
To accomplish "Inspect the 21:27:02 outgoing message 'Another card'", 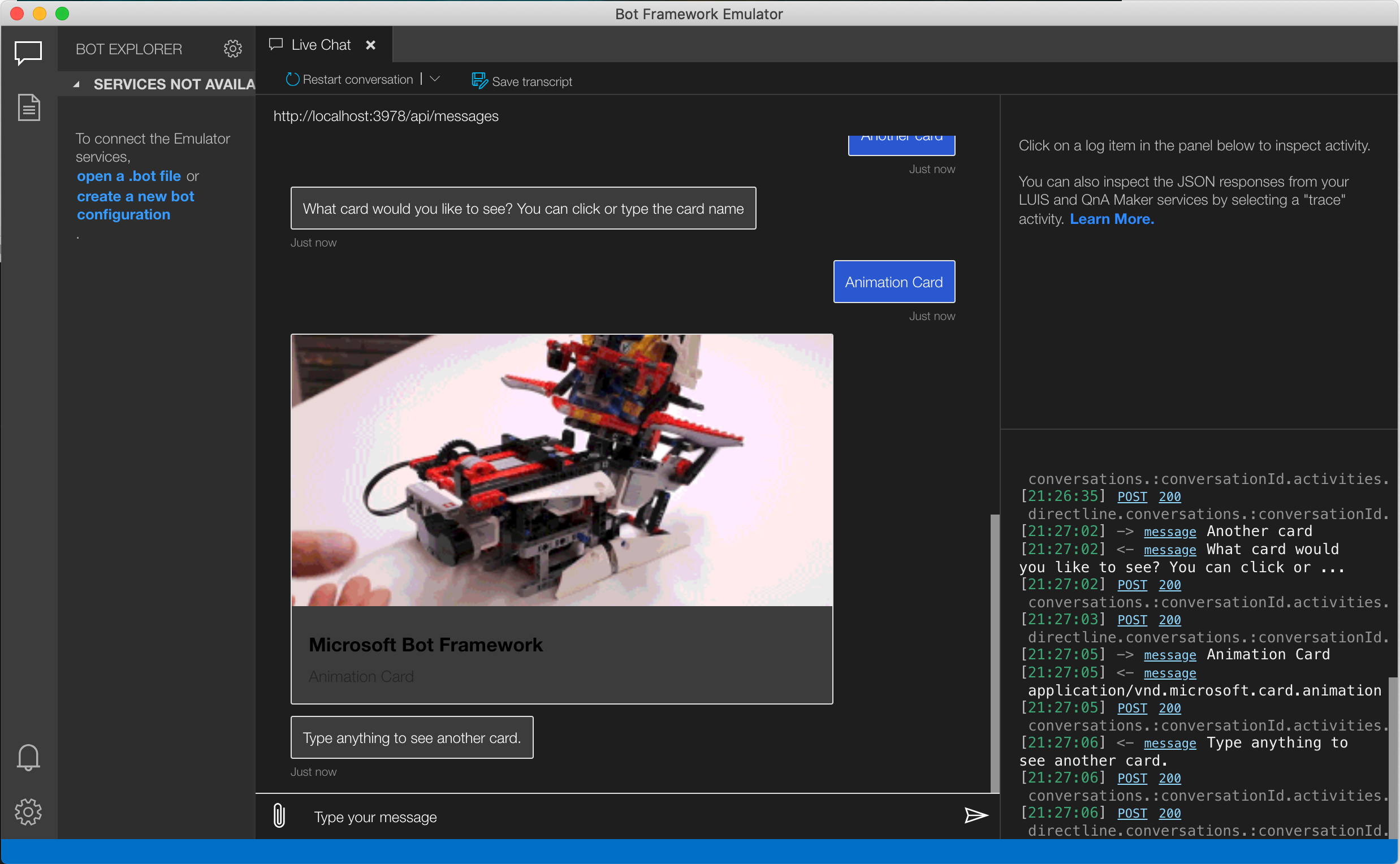I will [1170, 532].
